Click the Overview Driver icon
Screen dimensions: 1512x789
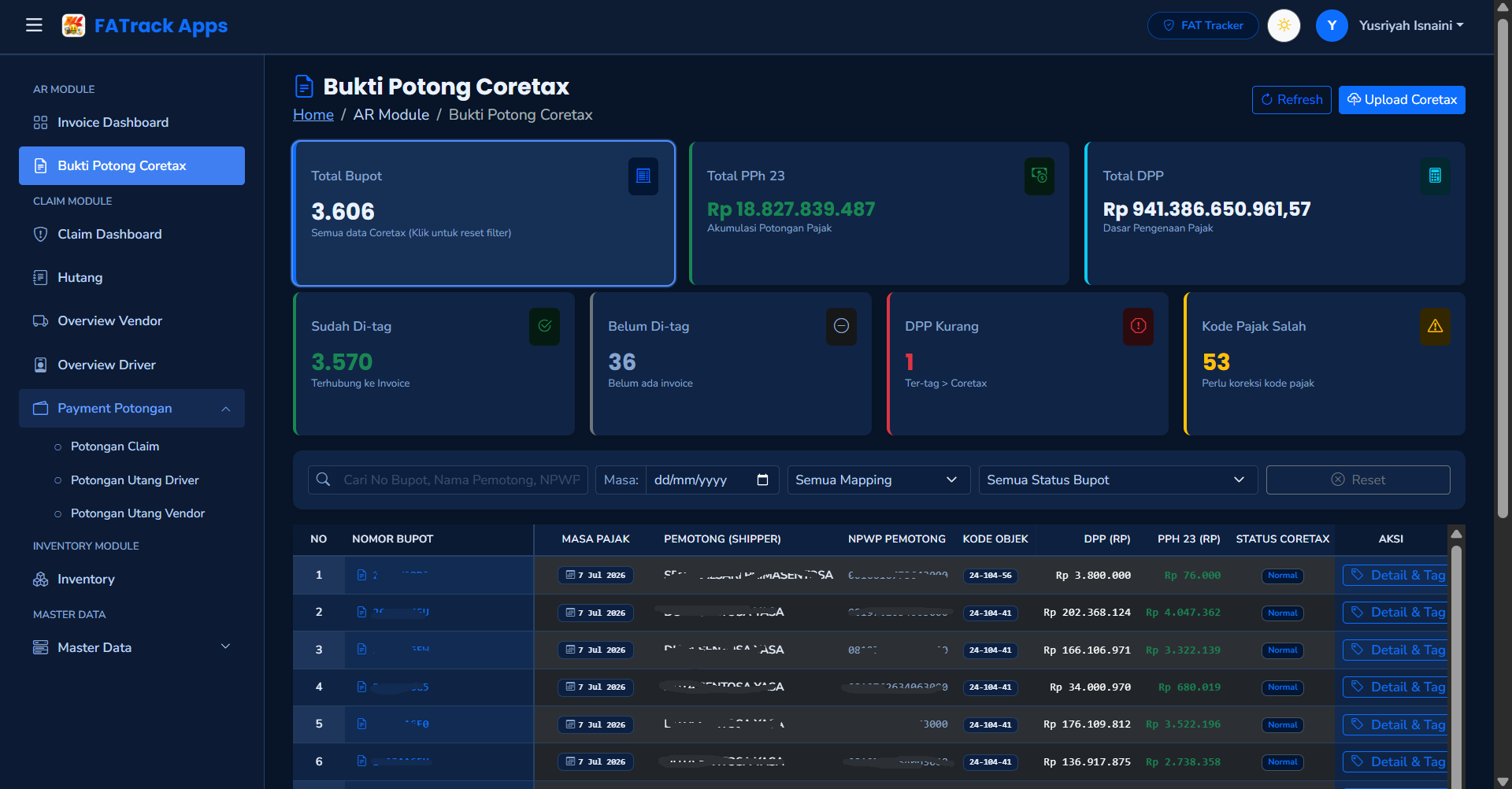[x=40, y=365]
